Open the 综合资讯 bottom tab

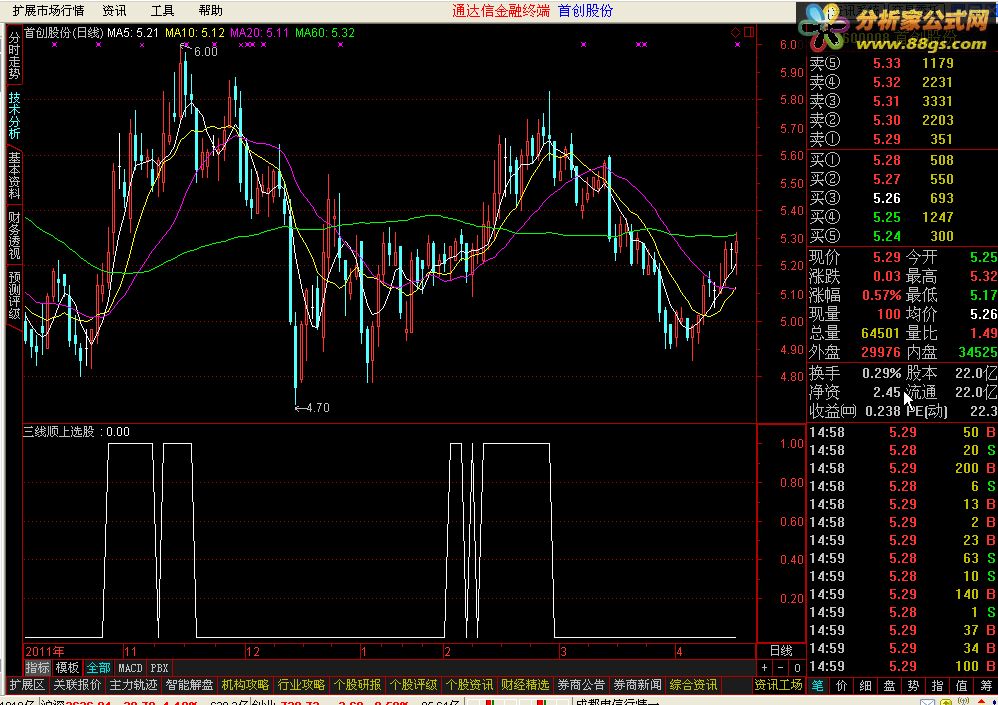pyautogui.click(x=693, y=685)
